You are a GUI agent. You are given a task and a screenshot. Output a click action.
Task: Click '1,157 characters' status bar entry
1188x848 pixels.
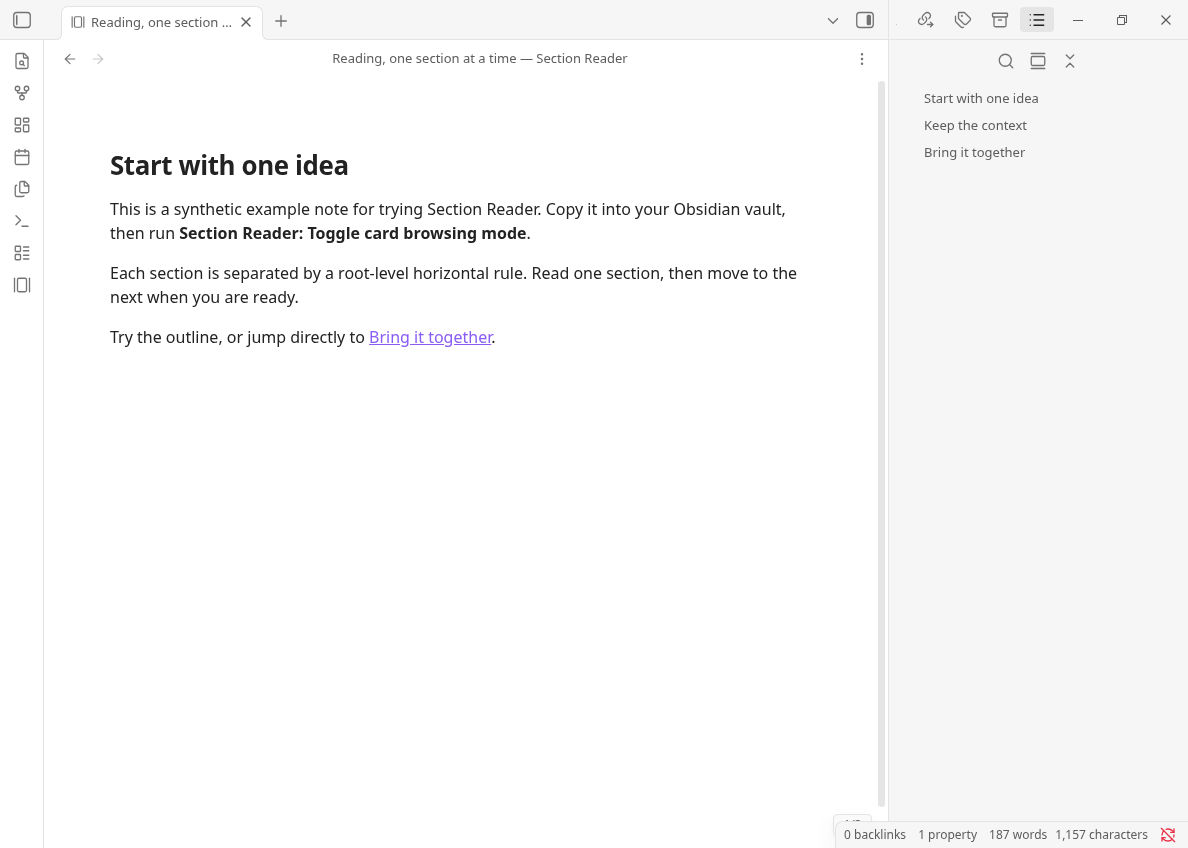(x=1101, y=834)
